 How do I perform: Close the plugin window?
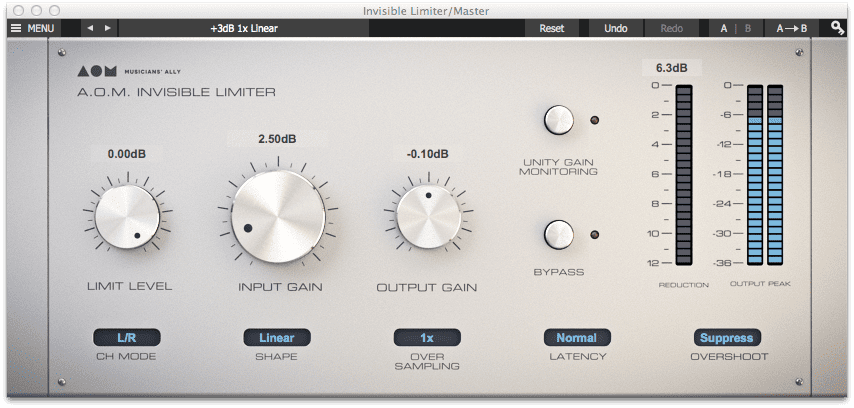pos(20,10)
